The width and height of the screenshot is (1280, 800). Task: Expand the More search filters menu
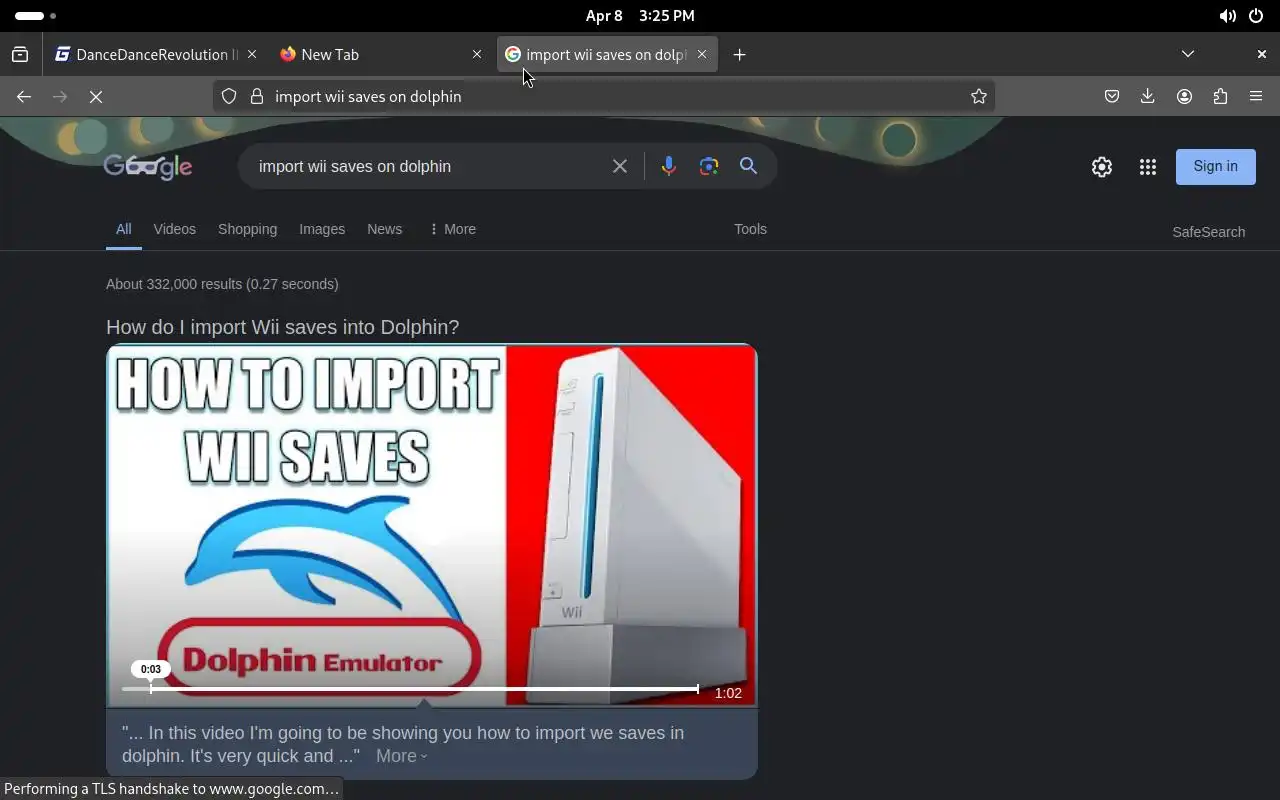click(452, 229)
